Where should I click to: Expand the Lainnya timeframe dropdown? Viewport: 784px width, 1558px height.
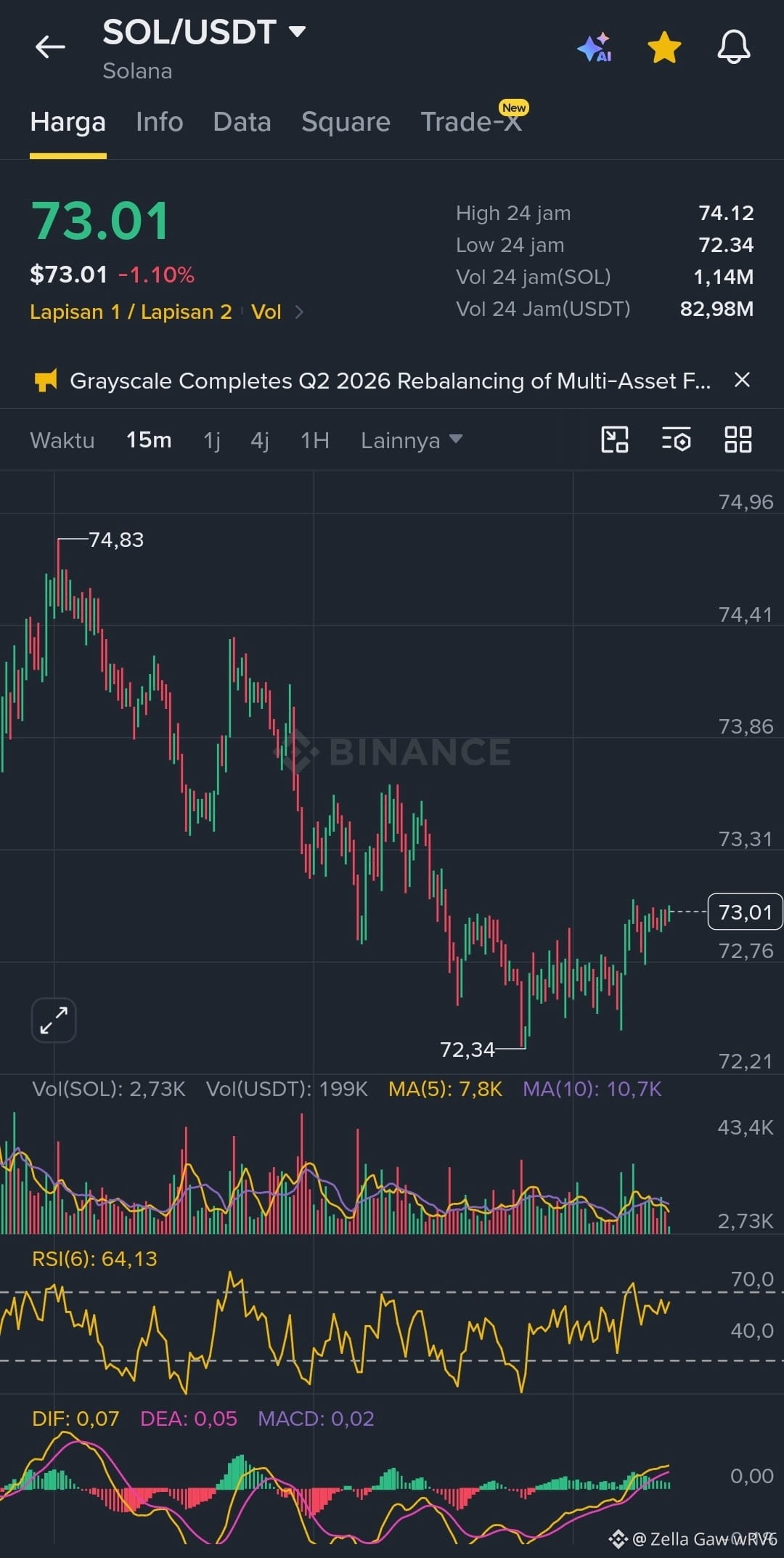tap(412, 440)
